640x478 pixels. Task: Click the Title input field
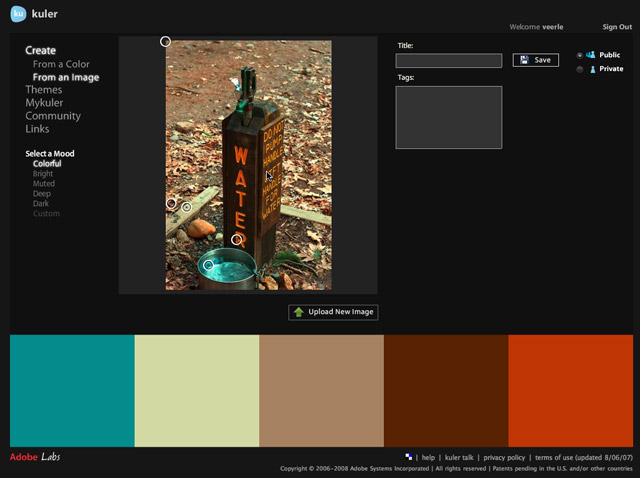[448, 61]
